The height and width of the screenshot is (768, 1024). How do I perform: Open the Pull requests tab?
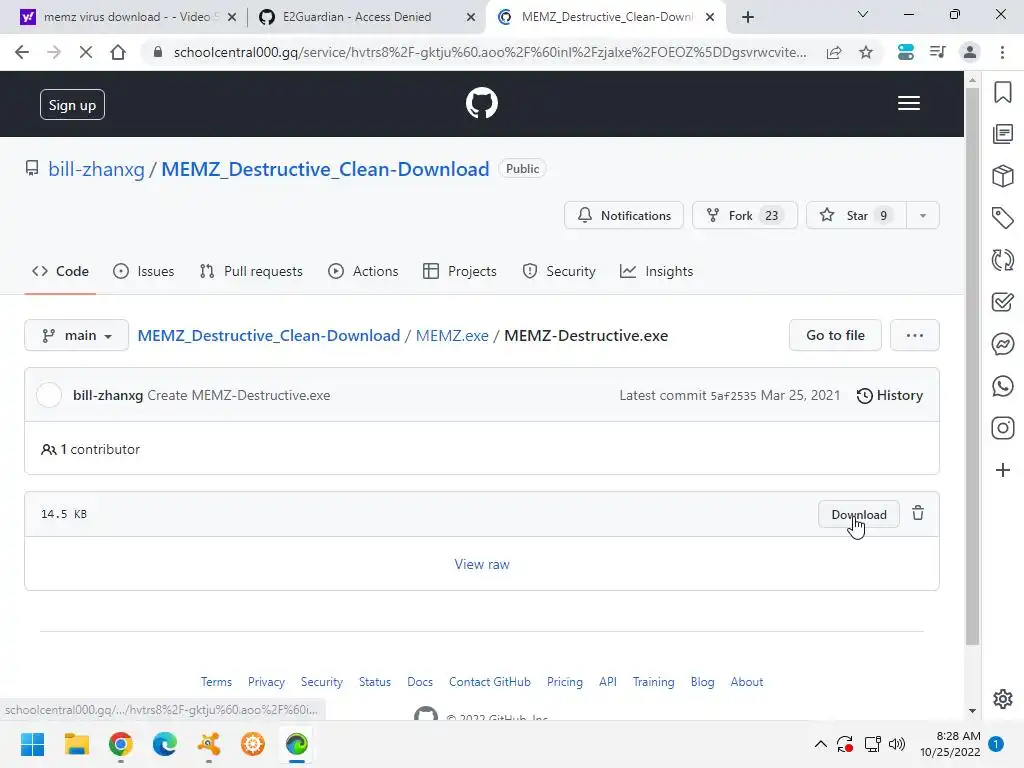tap(251, 271)
